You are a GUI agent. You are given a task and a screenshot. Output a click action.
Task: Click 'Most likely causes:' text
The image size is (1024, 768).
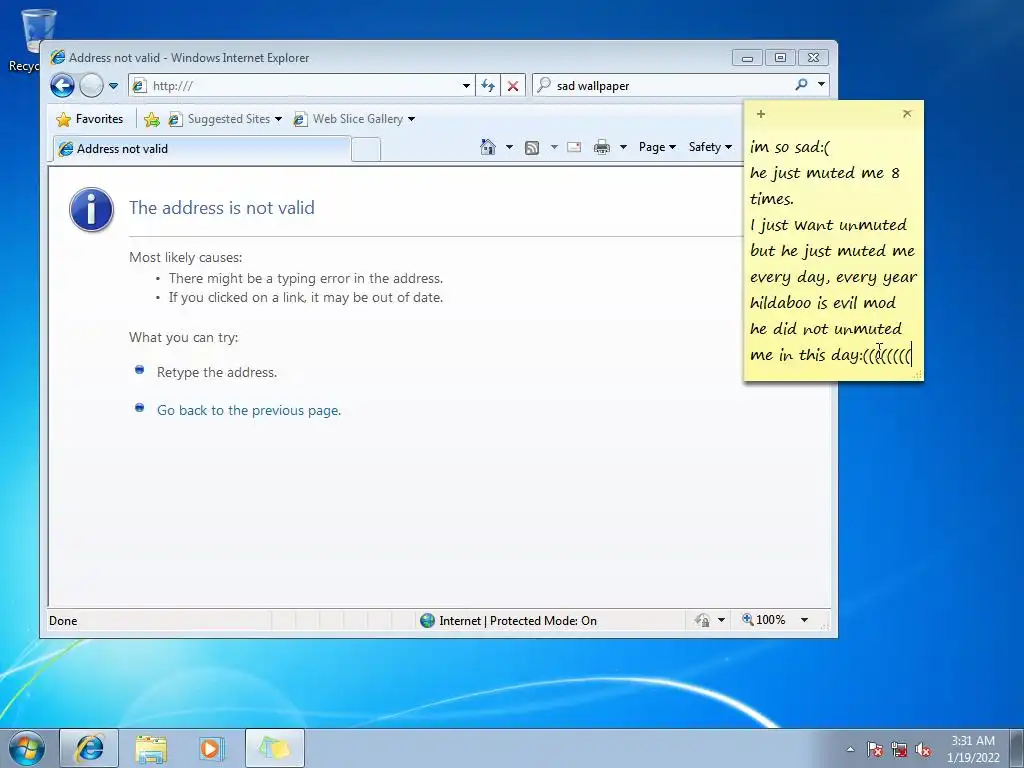[185, 257]
